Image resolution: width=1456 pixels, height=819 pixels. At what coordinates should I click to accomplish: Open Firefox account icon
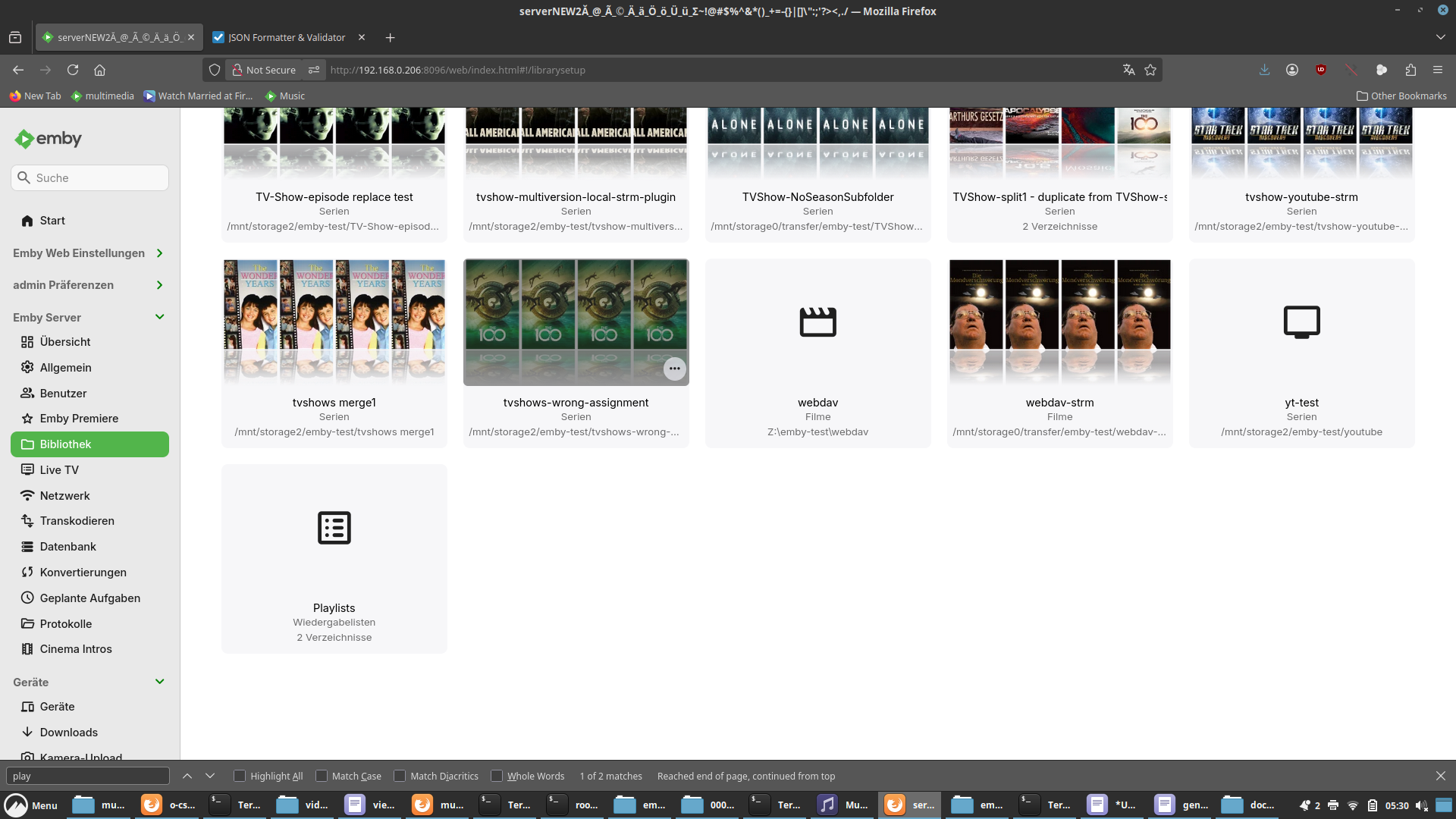tap(1292, 70)
